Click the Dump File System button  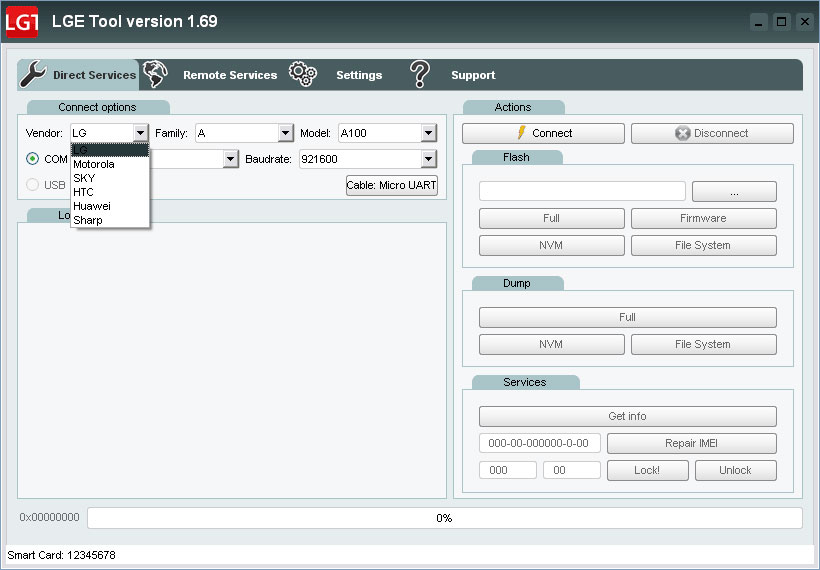click(703, 344)
